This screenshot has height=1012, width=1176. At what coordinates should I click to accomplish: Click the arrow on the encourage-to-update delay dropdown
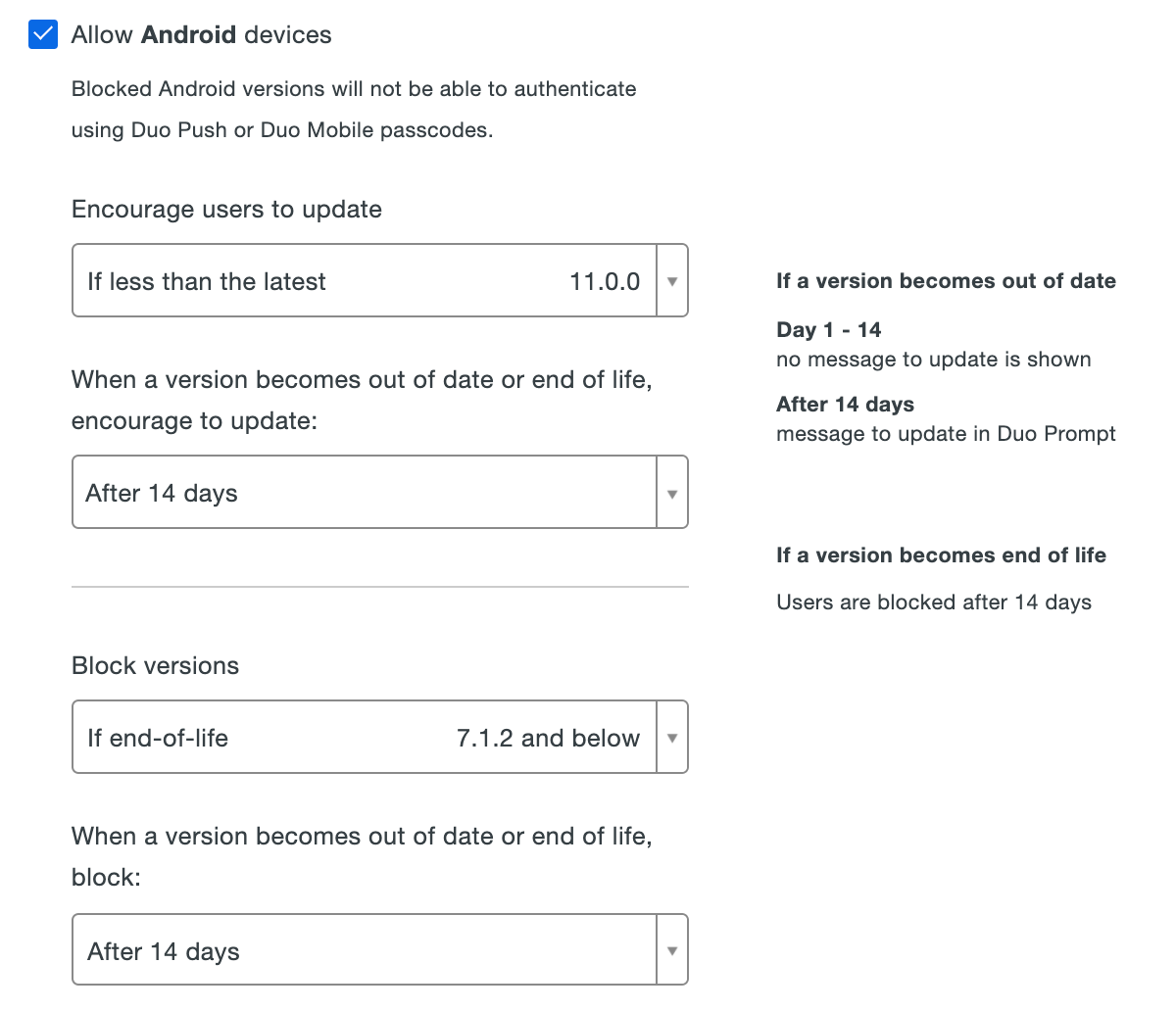pos(672,493)
